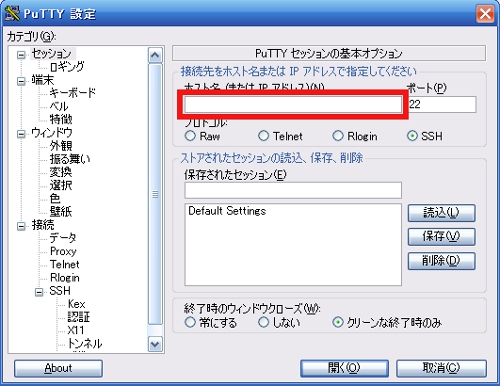Choose 常にする for window close on exit

pos(190,322)
